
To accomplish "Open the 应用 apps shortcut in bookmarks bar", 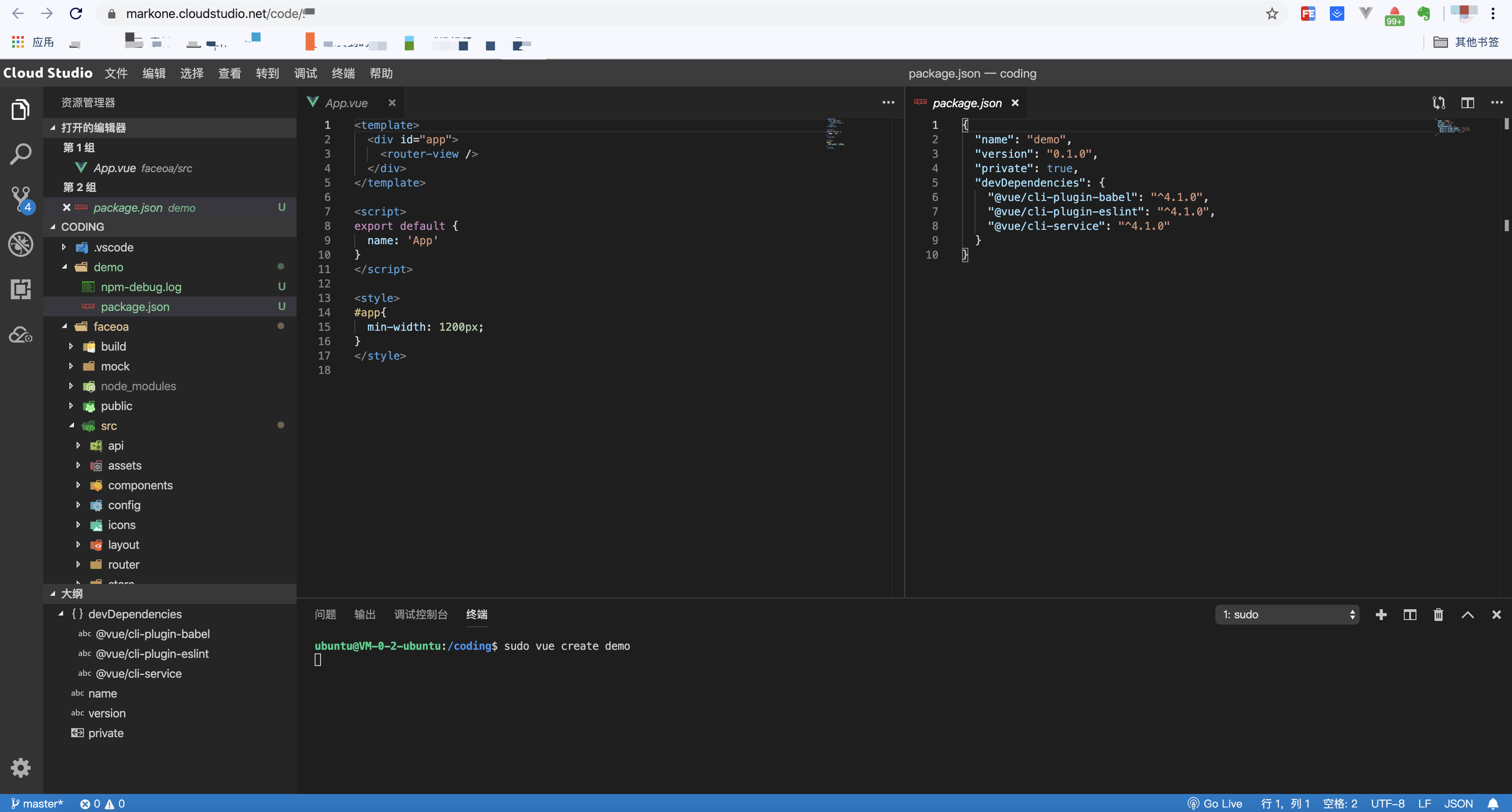I will [32, 42].
